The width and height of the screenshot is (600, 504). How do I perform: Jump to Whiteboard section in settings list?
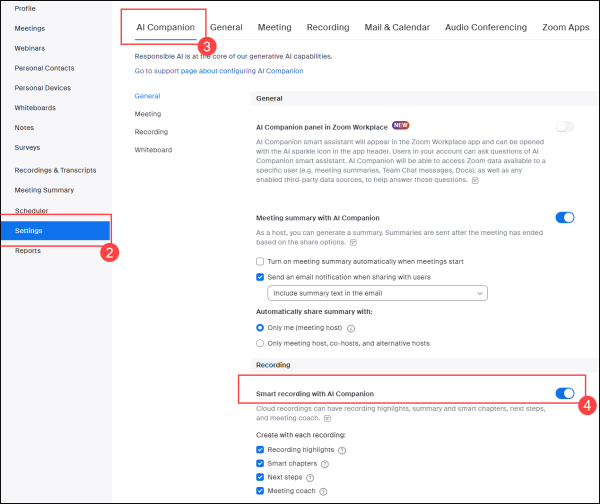[153, 150]
